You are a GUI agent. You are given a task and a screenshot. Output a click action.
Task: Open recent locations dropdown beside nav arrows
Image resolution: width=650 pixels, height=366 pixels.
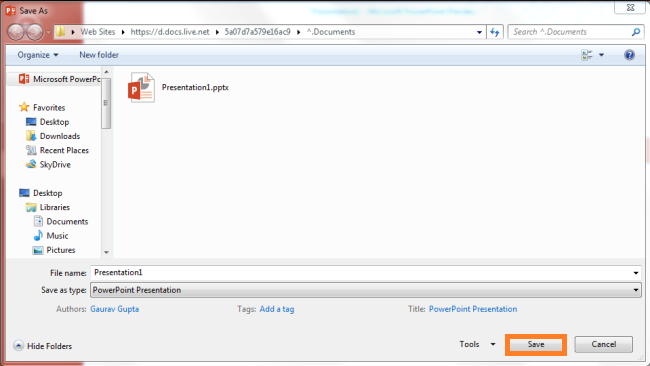(x=48, y=32)
